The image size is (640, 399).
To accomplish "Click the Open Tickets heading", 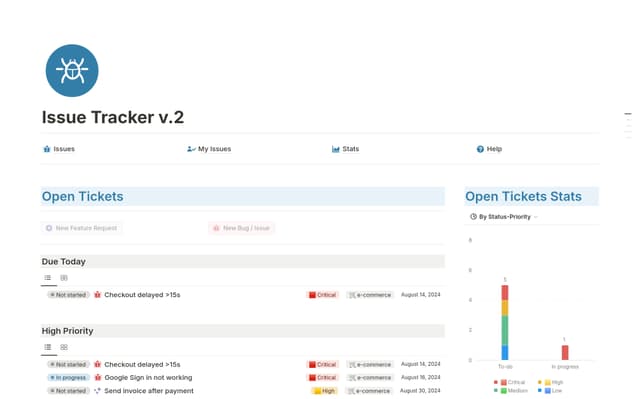I will pyautogui.click(x=82, y=196).
